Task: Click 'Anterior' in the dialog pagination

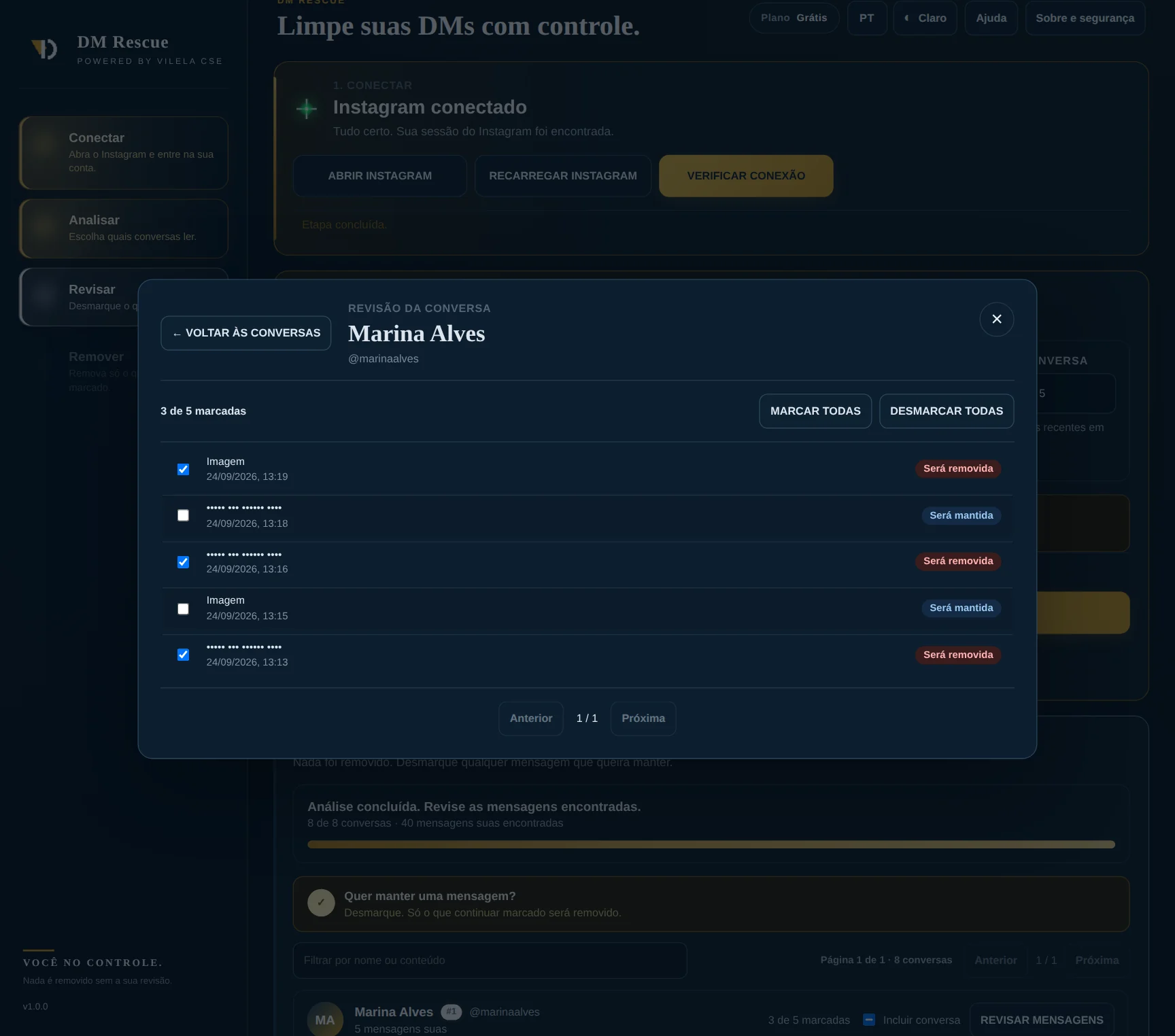Action: pos(531,719)
